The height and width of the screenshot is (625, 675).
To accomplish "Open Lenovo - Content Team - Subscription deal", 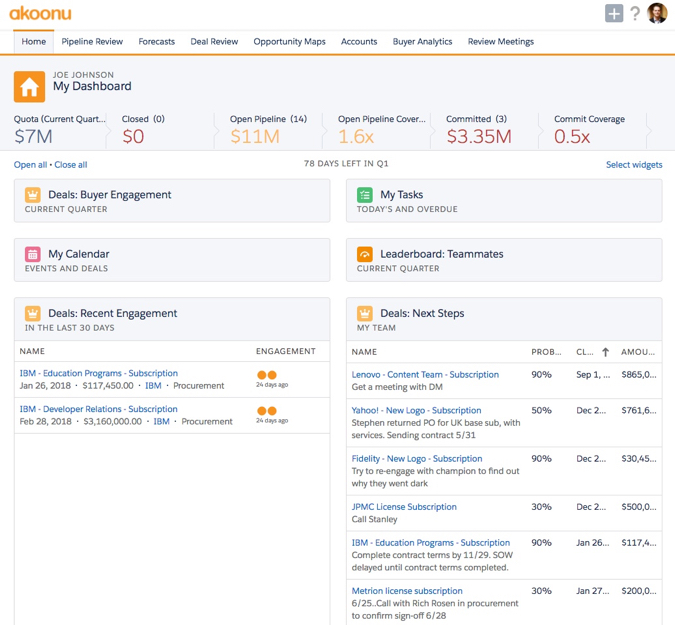I will (425, 374).
